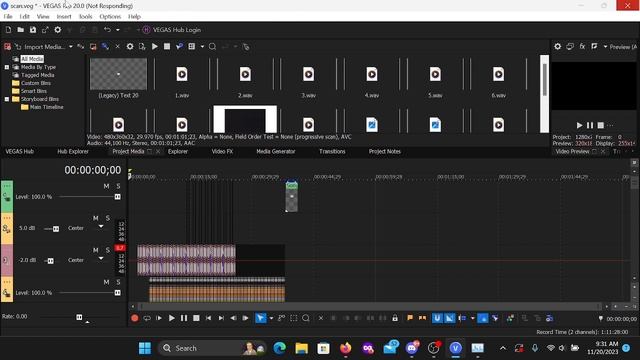The height and width of the screenshot is (360, 640).
Task: Start media preview in Project Media toolbar
Action: [155, 47]
